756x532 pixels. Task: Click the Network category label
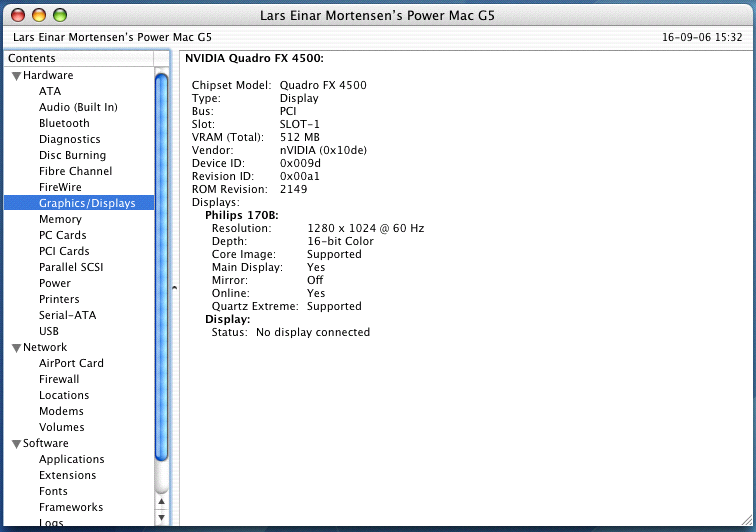click(45, 347)
